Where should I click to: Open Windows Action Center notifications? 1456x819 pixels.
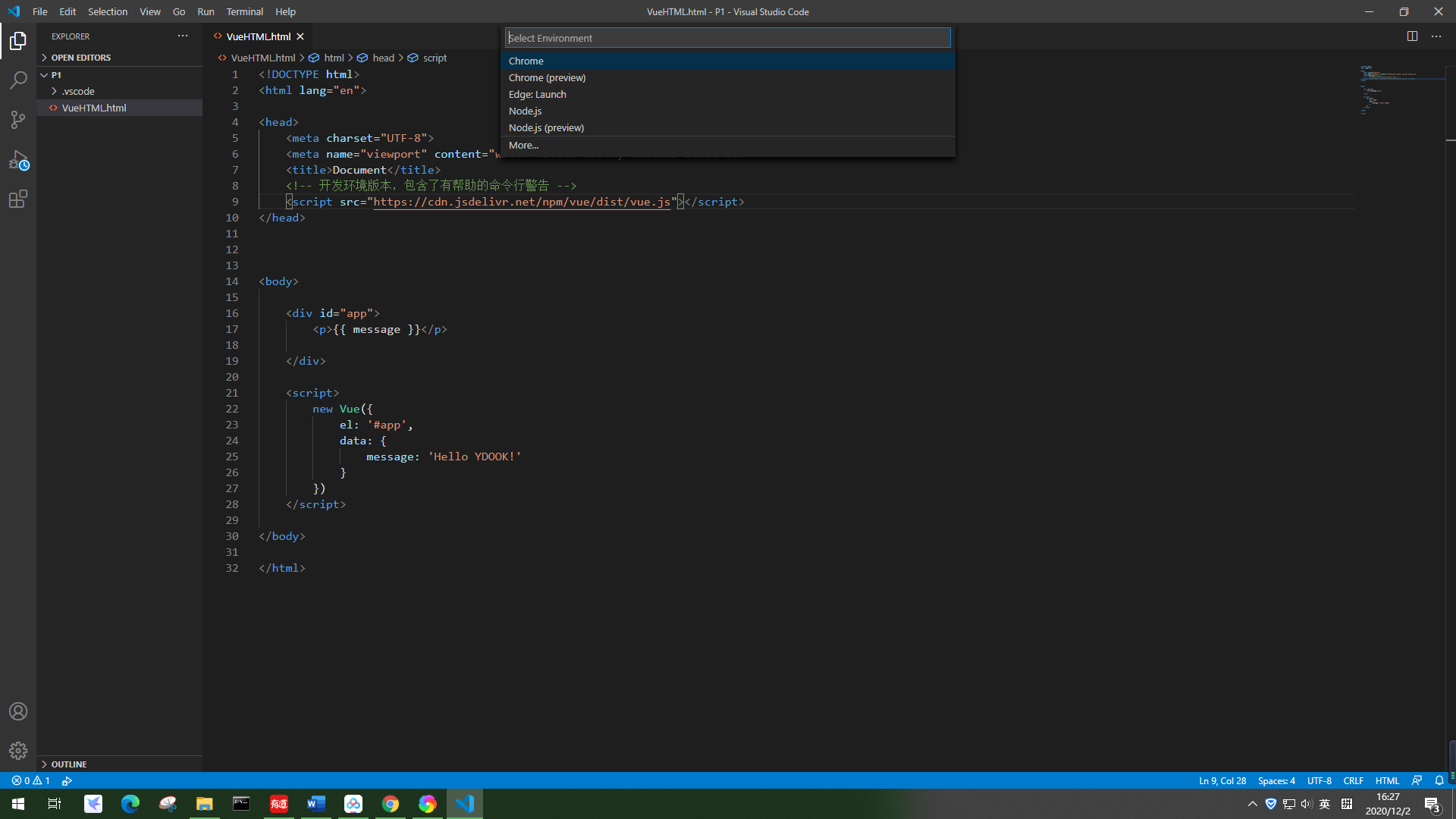click(x=1432, y=804)
